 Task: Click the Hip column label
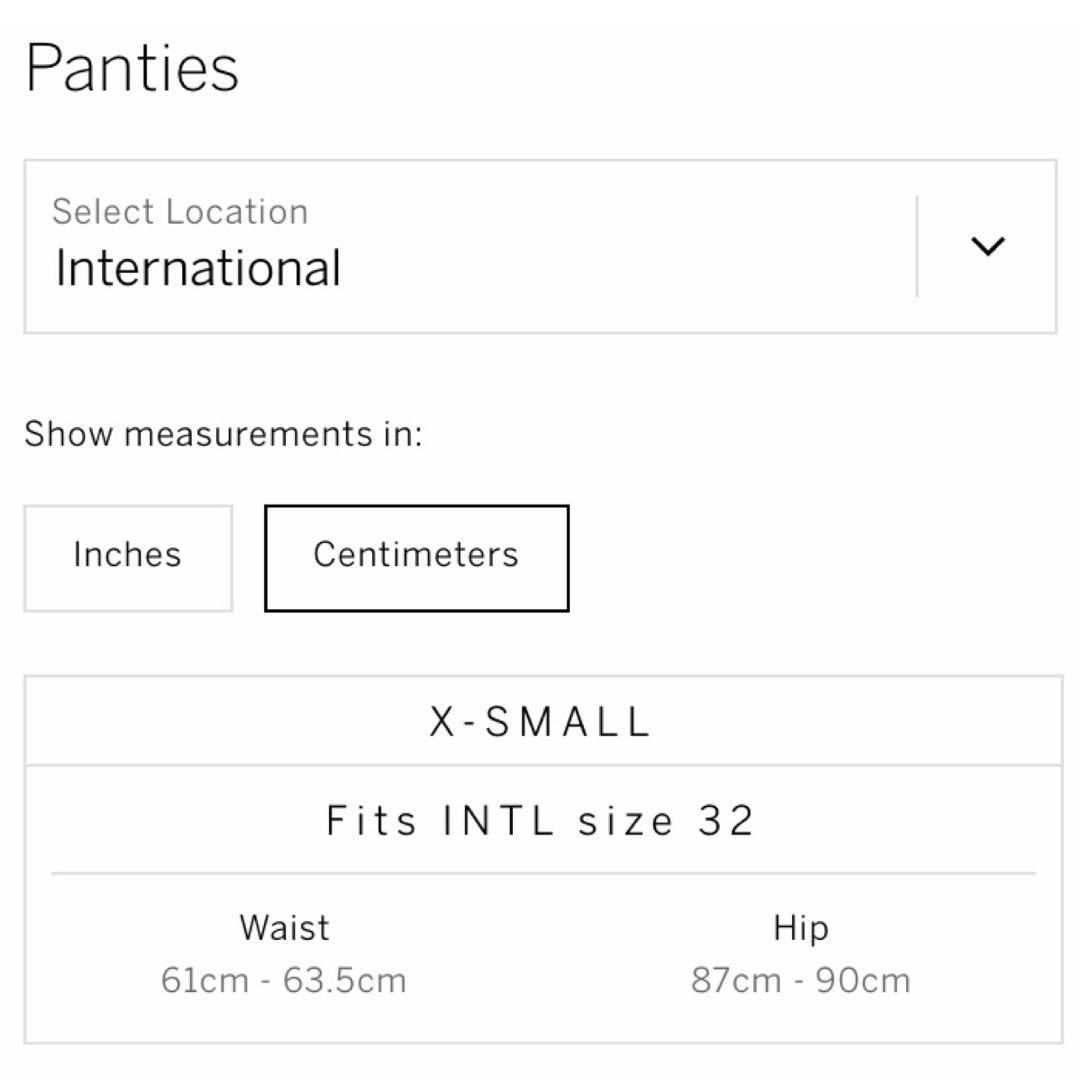click(800, 928)
